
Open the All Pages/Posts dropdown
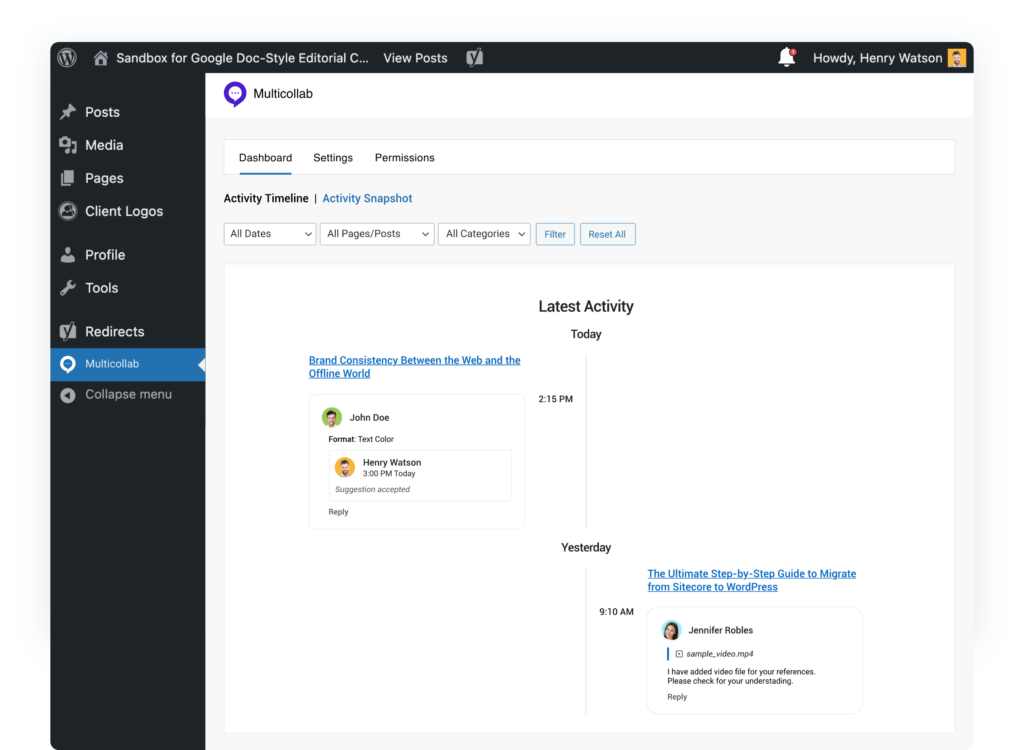click(377, 234)
